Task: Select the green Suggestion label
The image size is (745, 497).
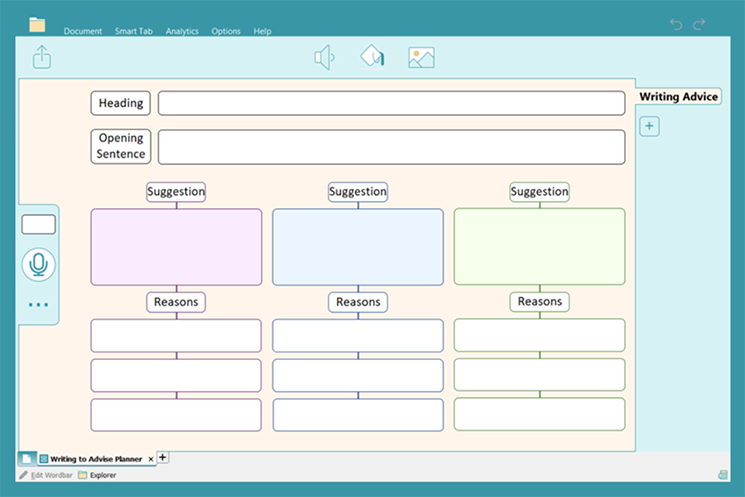Action: click(x=539, y=192)
